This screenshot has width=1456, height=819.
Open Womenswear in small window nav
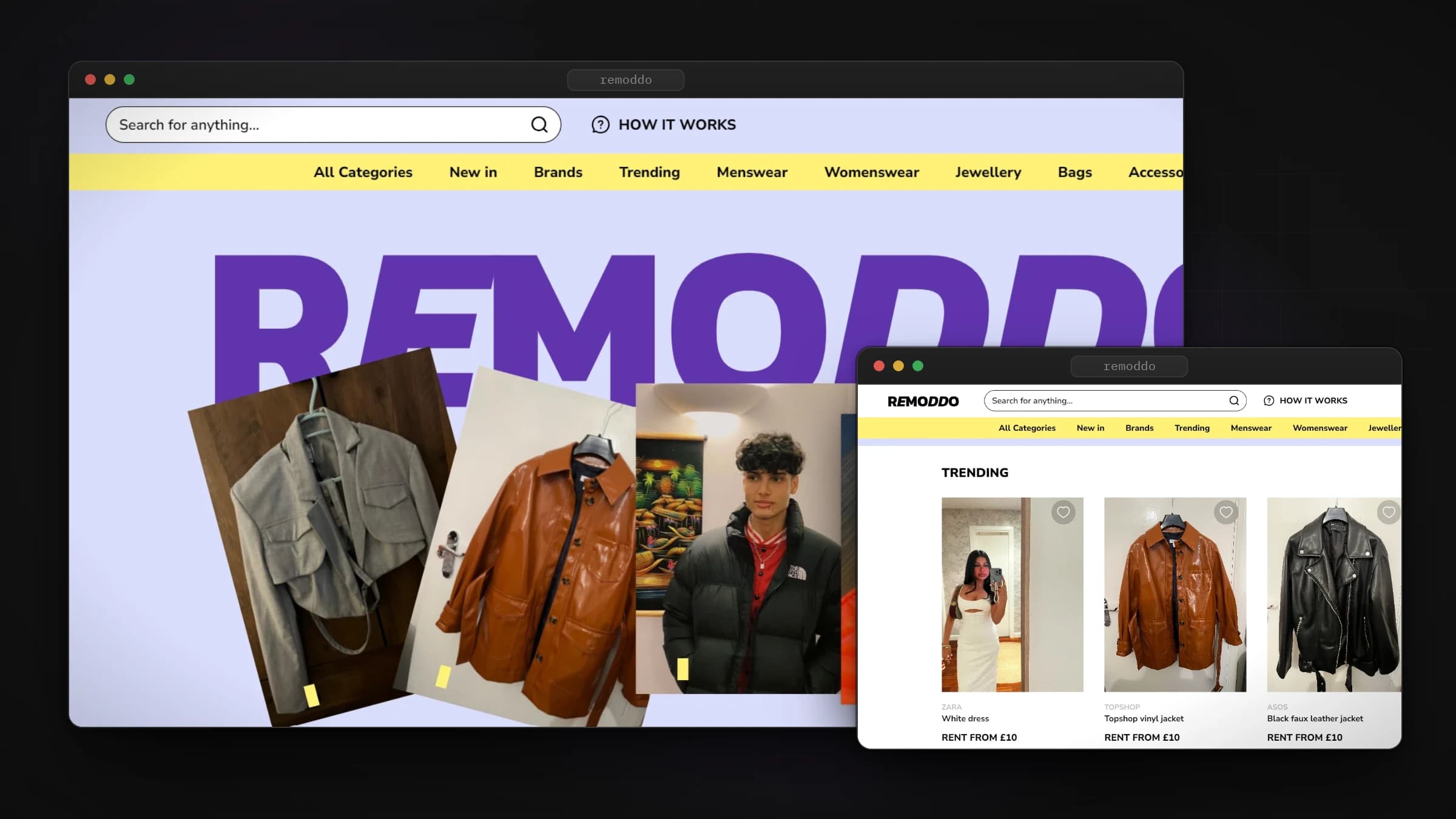[1320, 428]
